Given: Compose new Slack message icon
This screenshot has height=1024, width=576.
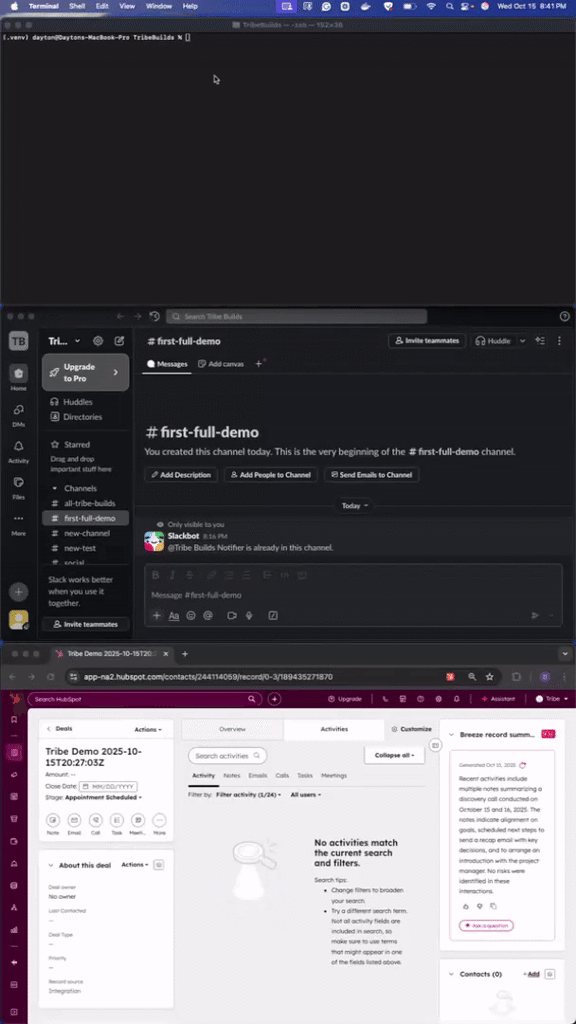Looking at the screenshot, I should pos(120,341).
